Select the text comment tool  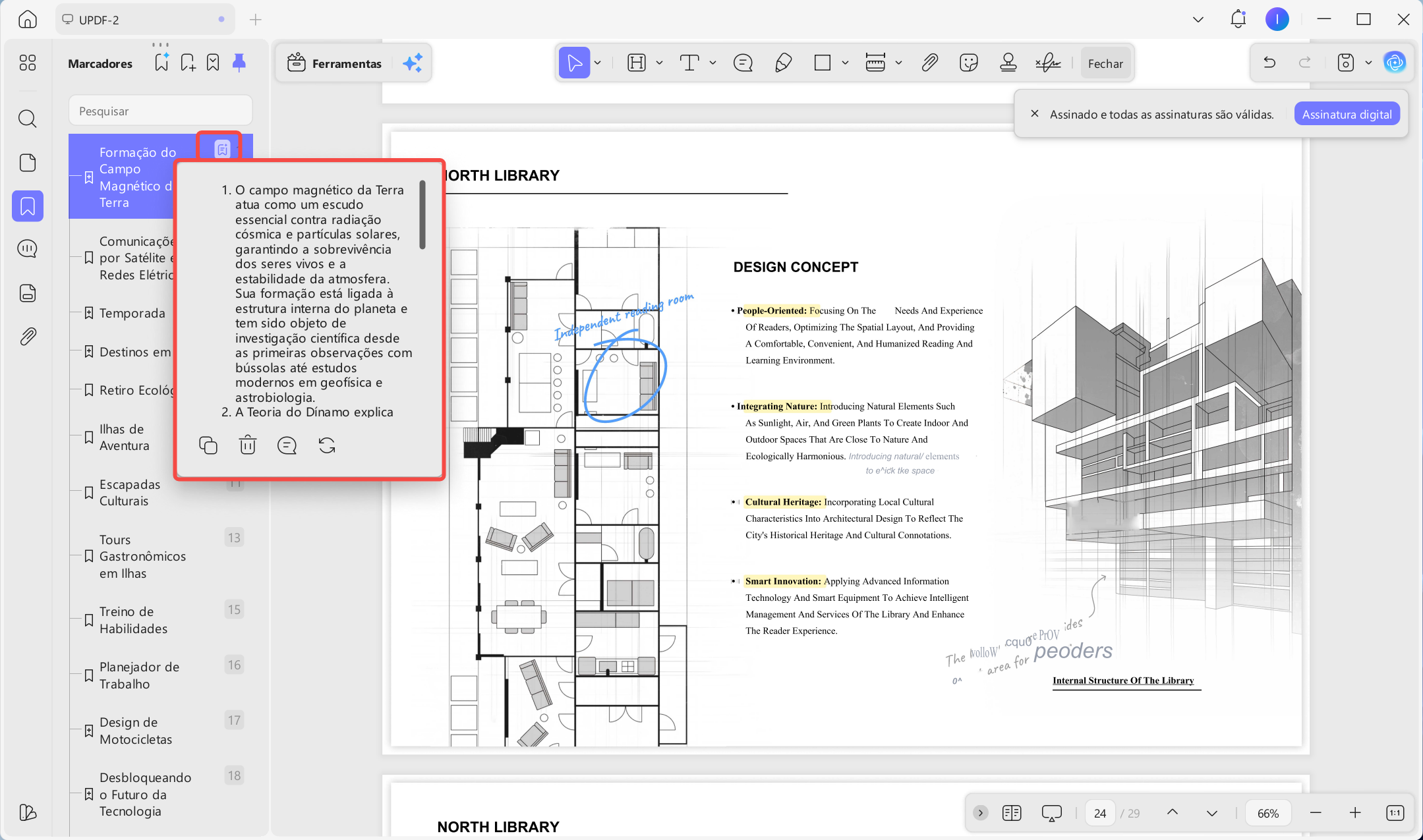pyautogui.click(x=689, y=63)
